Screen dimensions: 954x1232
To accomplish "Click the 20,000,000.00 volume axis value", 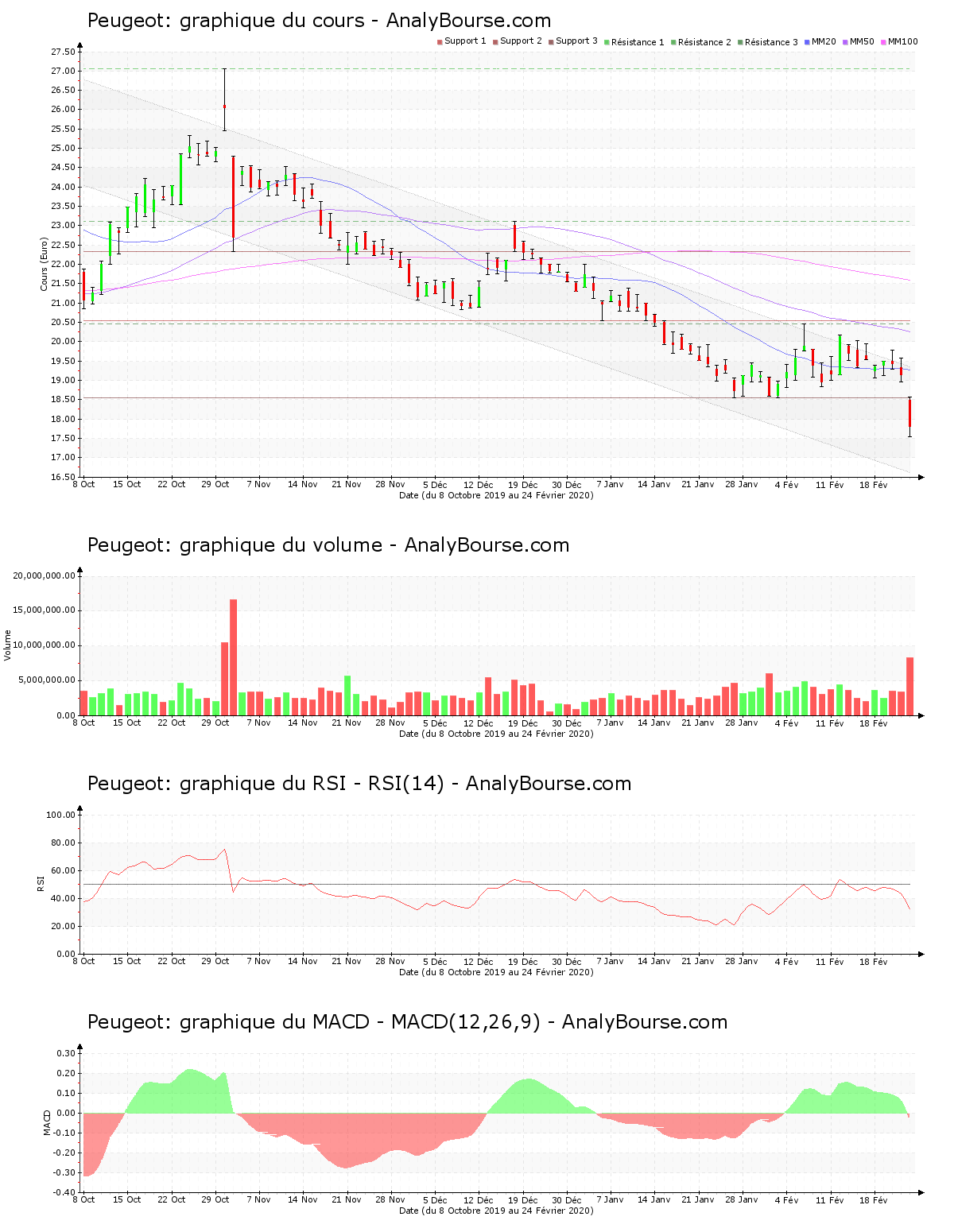I will 45,575.
